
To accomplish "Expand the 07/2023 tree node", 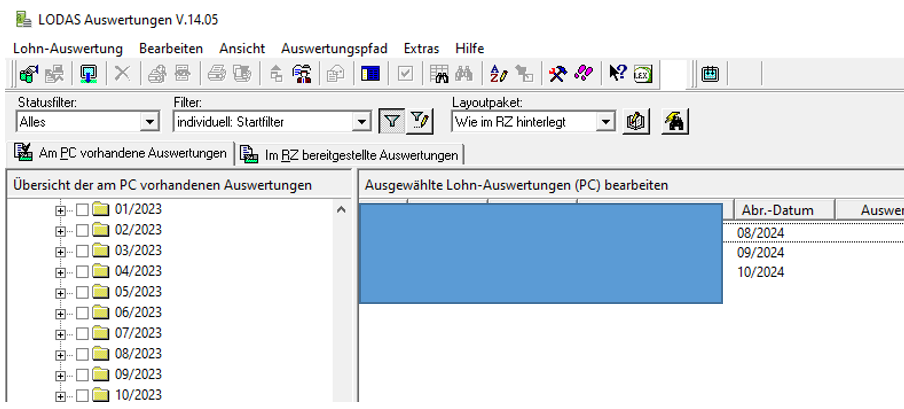I will [x=60, y=335].
